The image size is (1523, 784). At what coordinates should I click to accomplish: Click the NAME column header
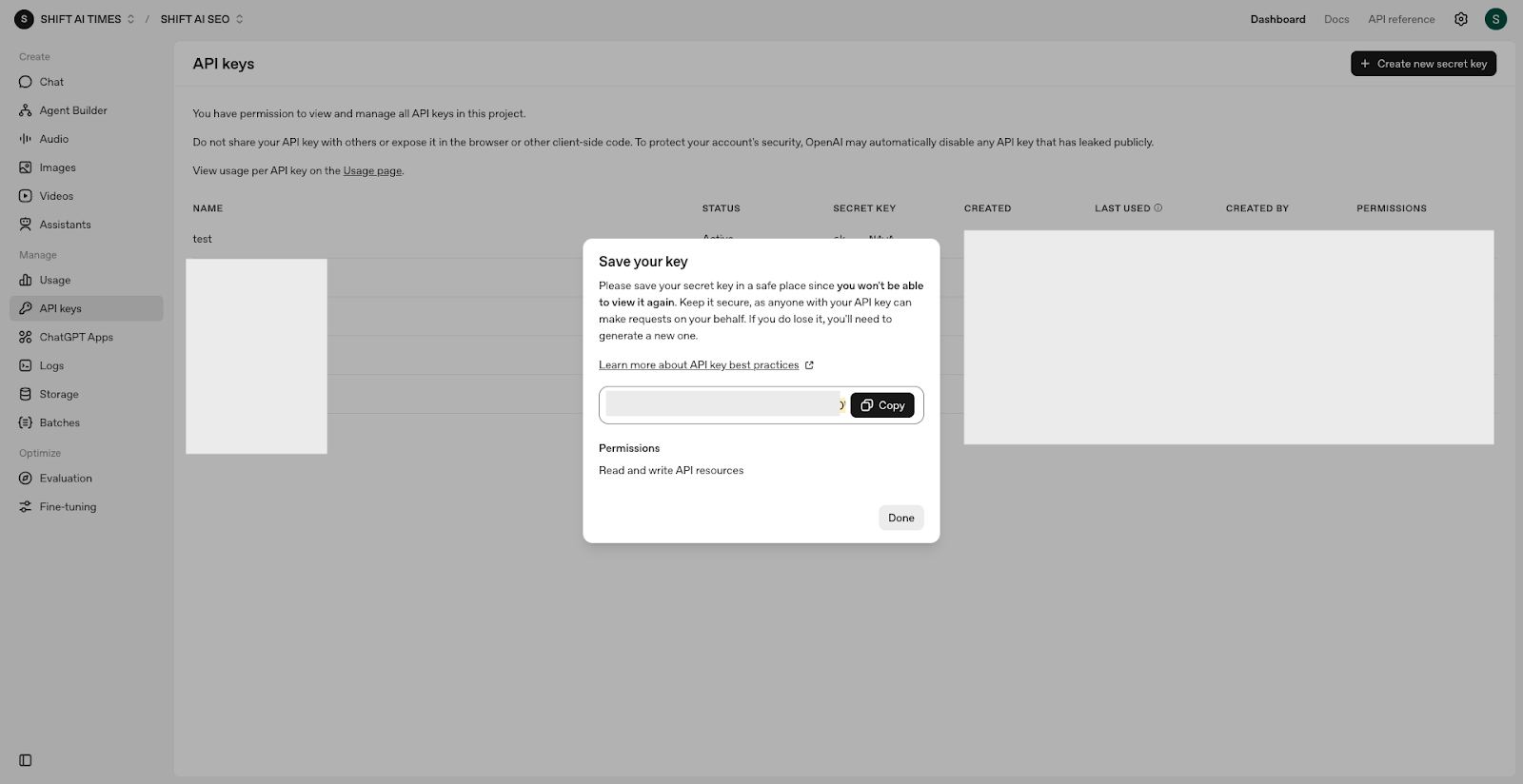[208, 208]
